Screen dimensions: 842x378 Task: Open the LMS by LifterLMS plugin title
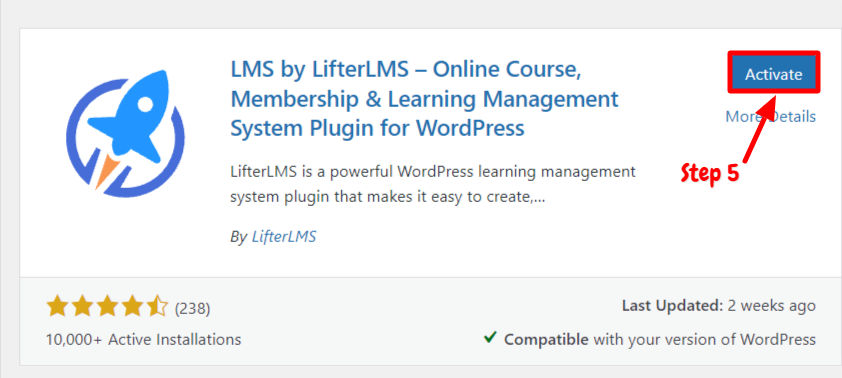coord(424,99)
